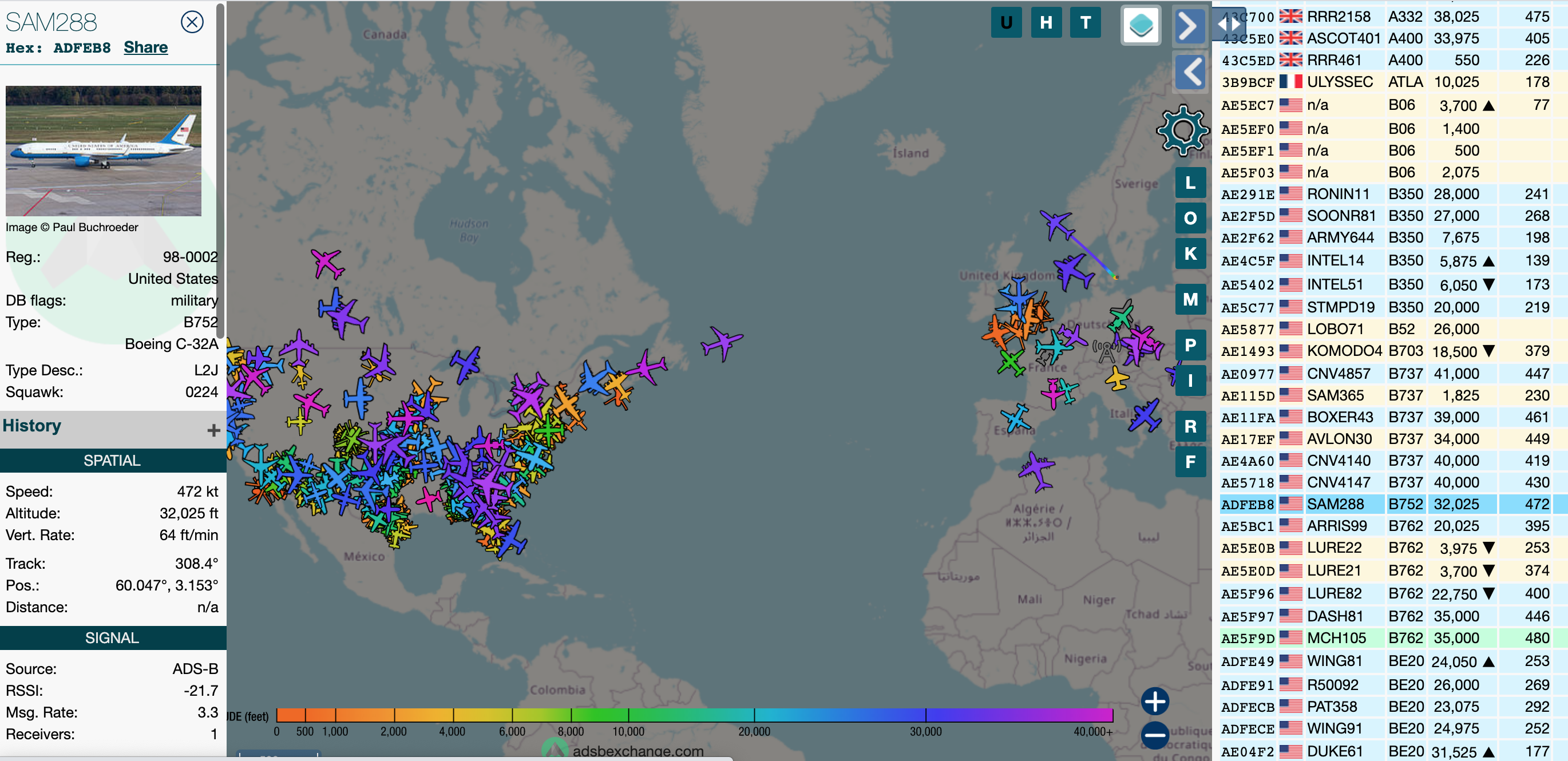Click the blue plane over Italy
Viewport: 1568px width, 761px height.
click(1145, 416)
